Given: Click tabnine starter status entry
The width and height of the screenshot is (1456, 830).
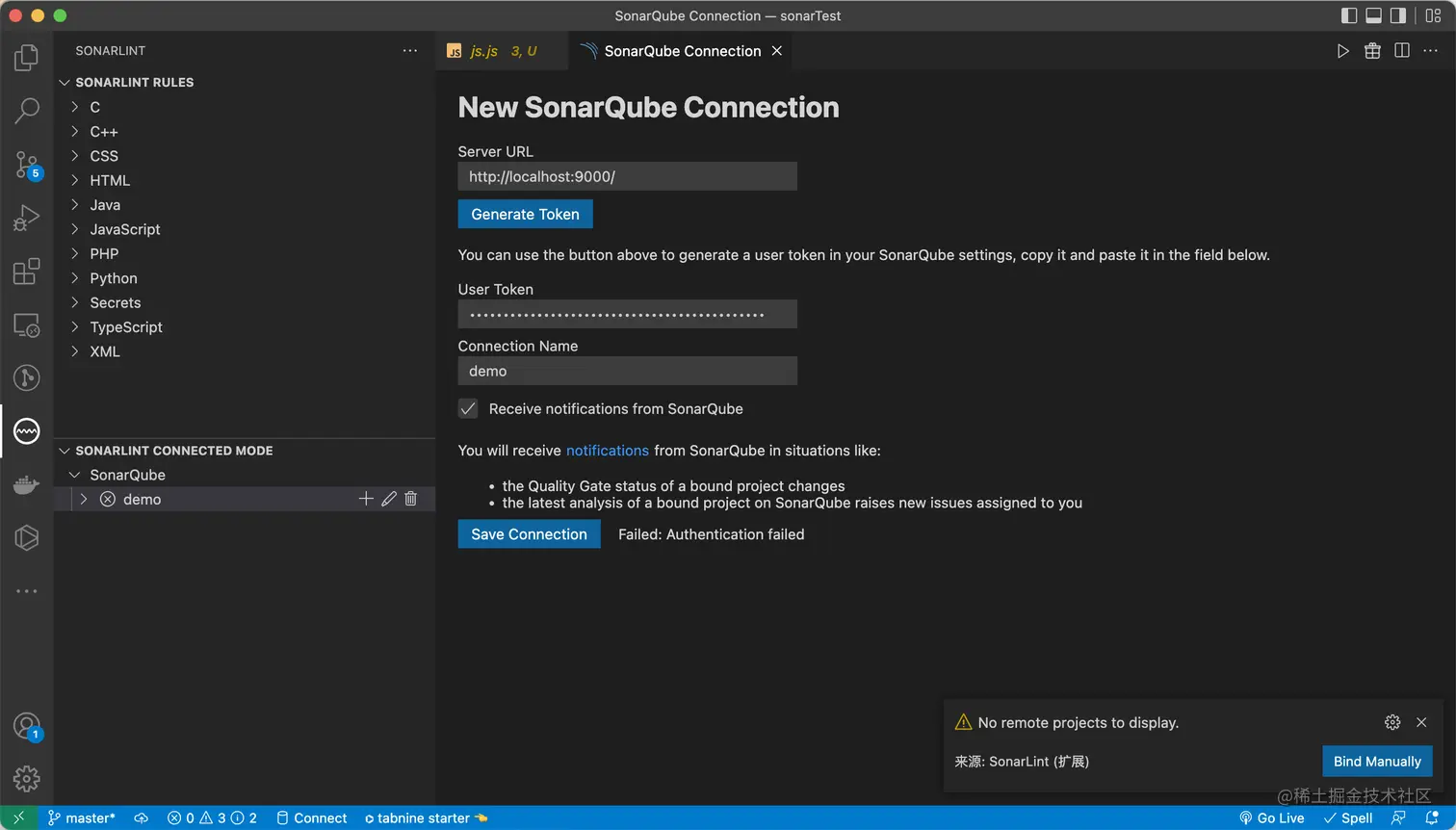Looking at the screenshot, I should 426,817.
